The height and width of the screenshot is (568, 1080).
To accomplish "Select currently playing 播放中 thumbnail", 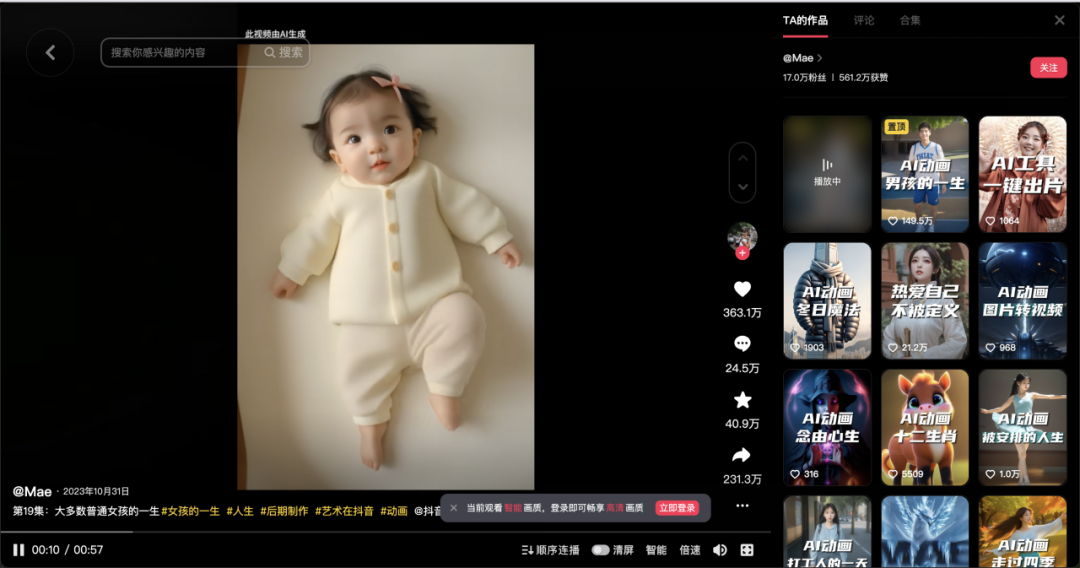I will pyautogui.click(x=827, y=174).
